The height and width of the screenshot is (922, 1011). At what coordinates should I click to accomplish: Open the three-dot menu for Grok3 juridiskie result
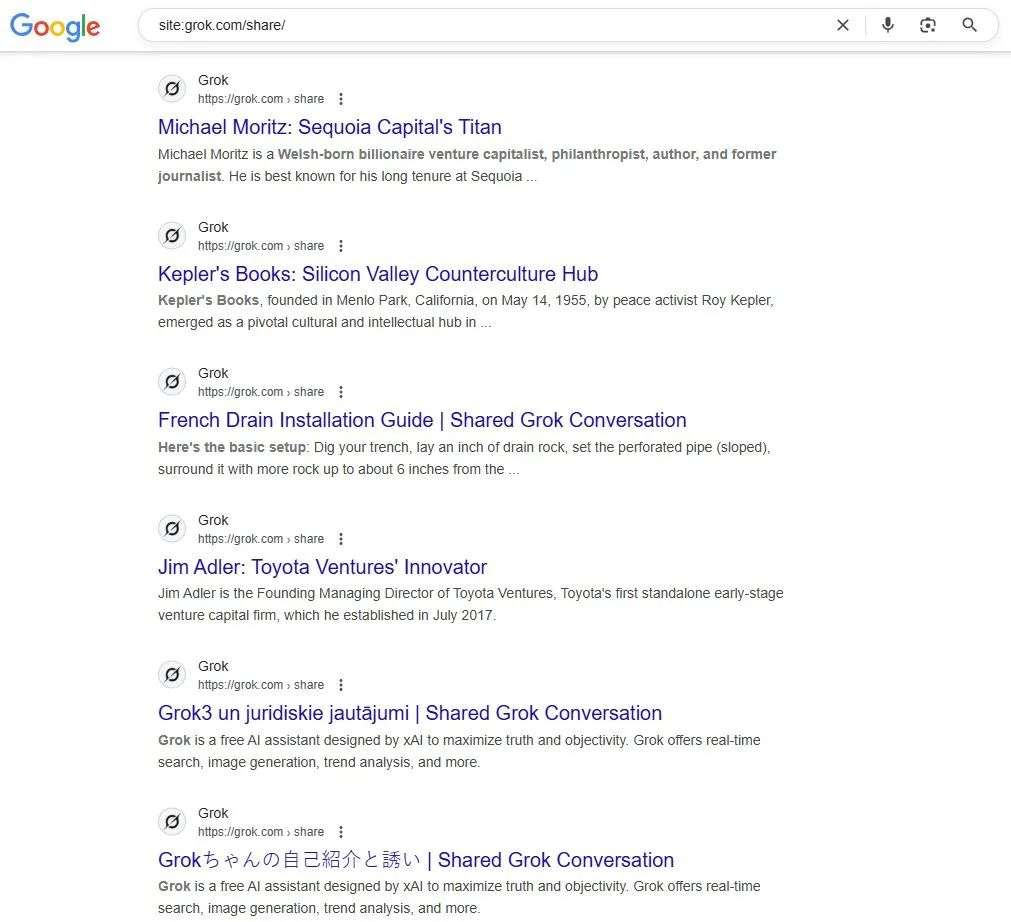(x=341, y=684)
